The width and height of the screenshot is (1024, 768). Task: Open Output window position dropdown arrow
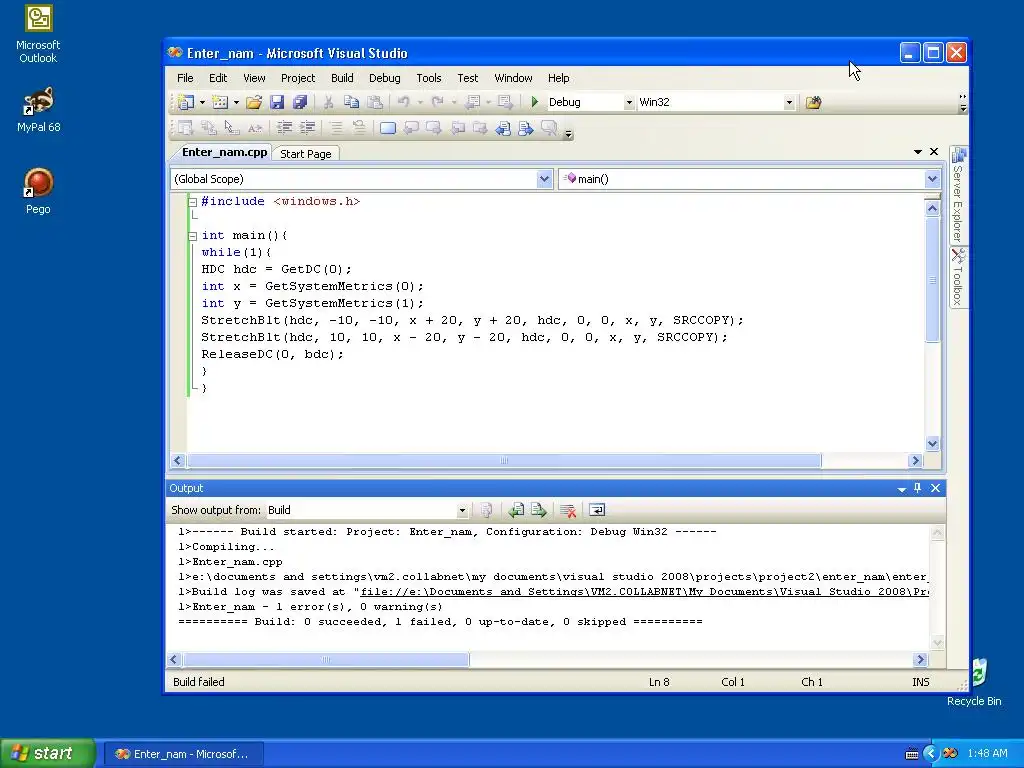[x=902, y=488]
